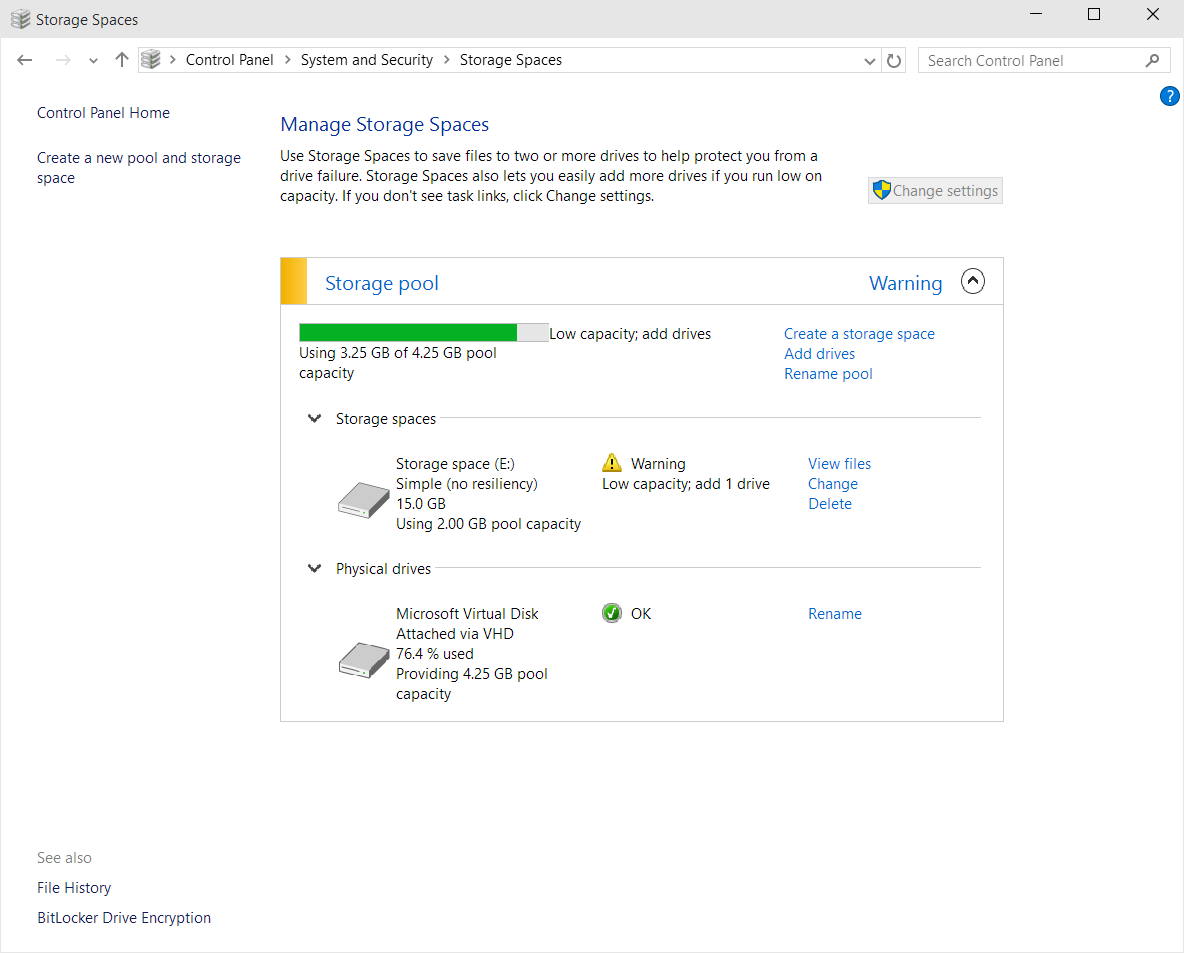1184x953 pixels.
Task: Click the "Low capacity; add drives" text
Action: (x=630, y=334)
